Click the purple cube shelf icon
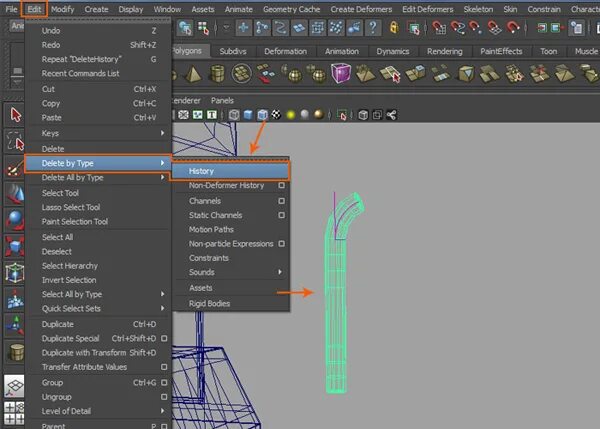 (x=341, y=73)
